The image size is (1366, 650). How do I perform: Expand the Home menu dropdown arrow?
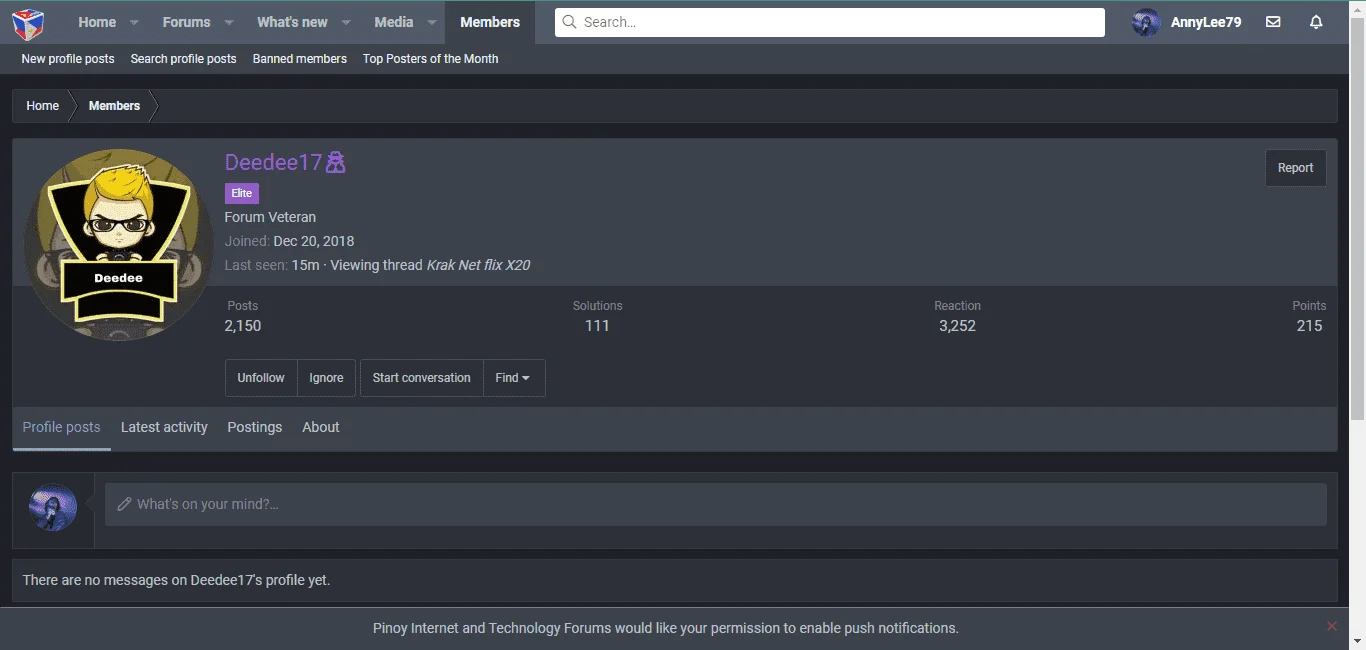coord(134,22)
